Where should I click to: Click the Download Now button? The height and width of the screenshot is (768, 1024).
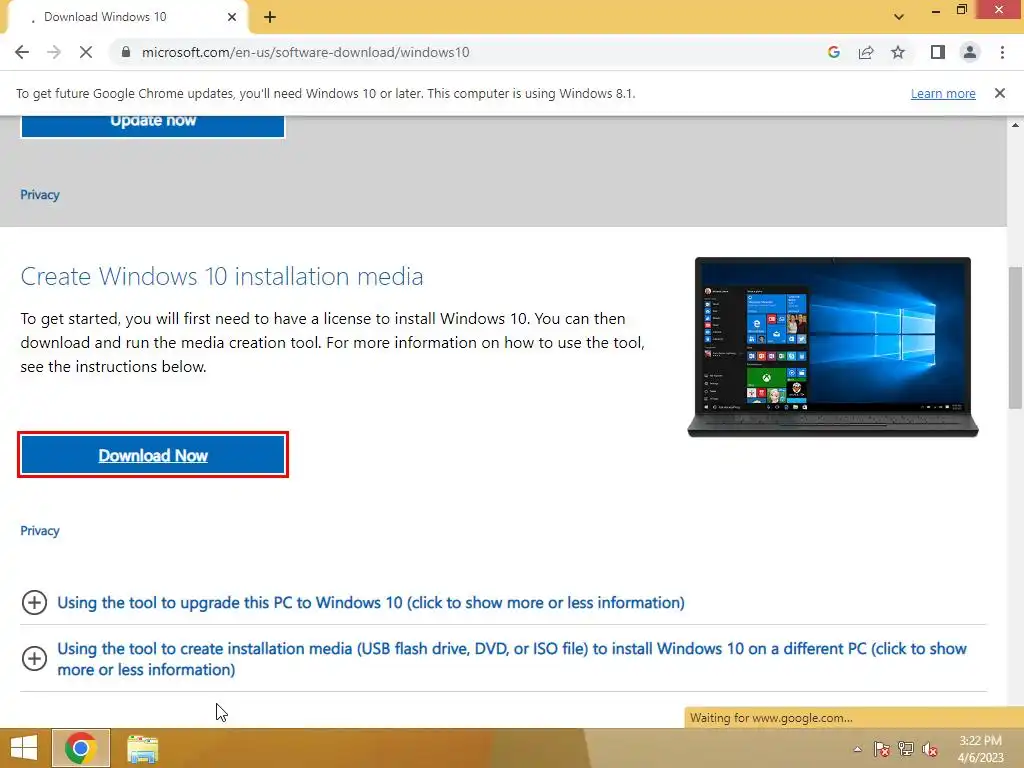pos(153,455)
